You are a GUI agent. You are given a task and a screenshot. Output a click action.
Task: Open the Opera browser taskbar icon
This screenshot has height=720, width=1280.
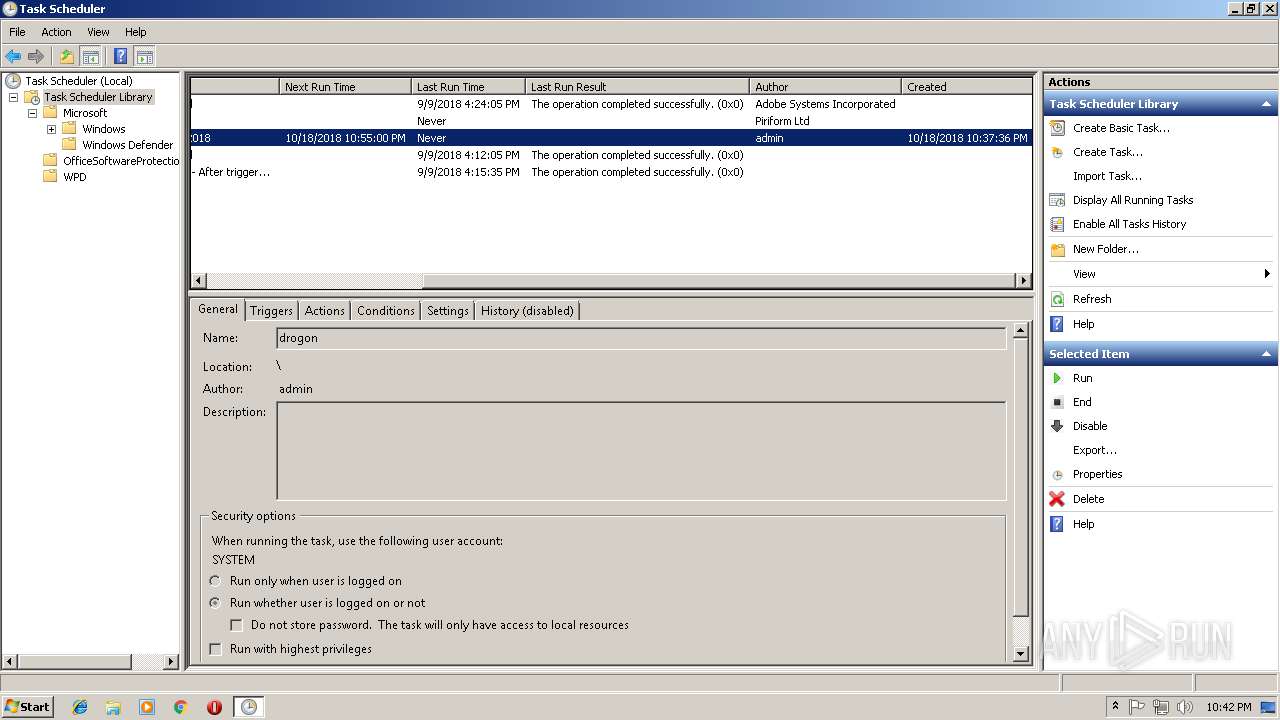pos(214,707)
